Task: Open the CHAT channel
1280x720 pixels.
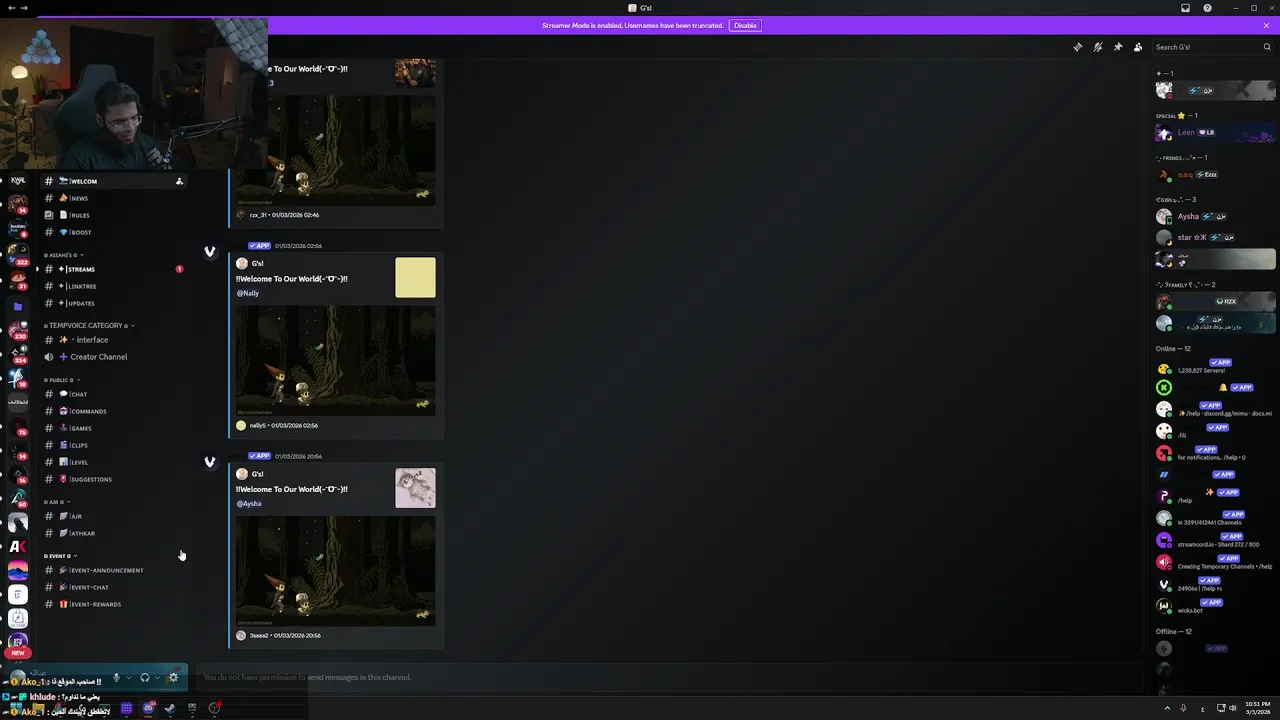Action: pyautogui.click(x=113, y=394)
